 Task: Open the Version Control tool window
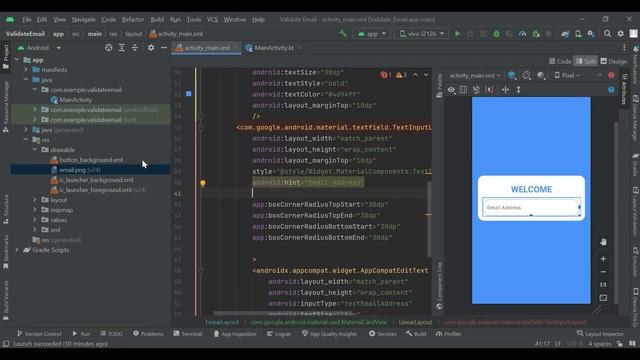click(39, 334)
